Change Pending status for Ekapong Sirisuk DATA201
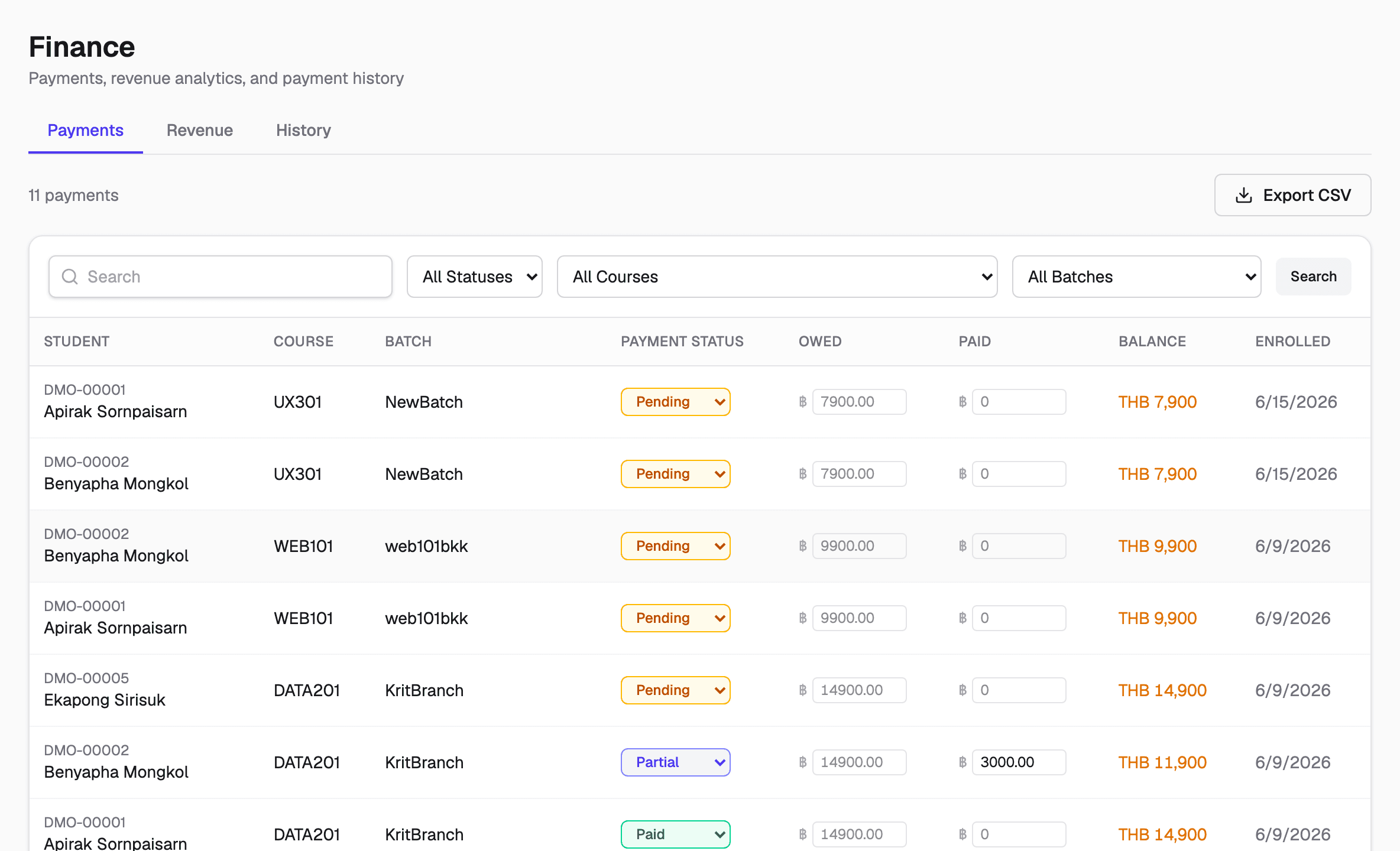The width and height of the screenshot is (1400, 851). click(x=676, y=690)
